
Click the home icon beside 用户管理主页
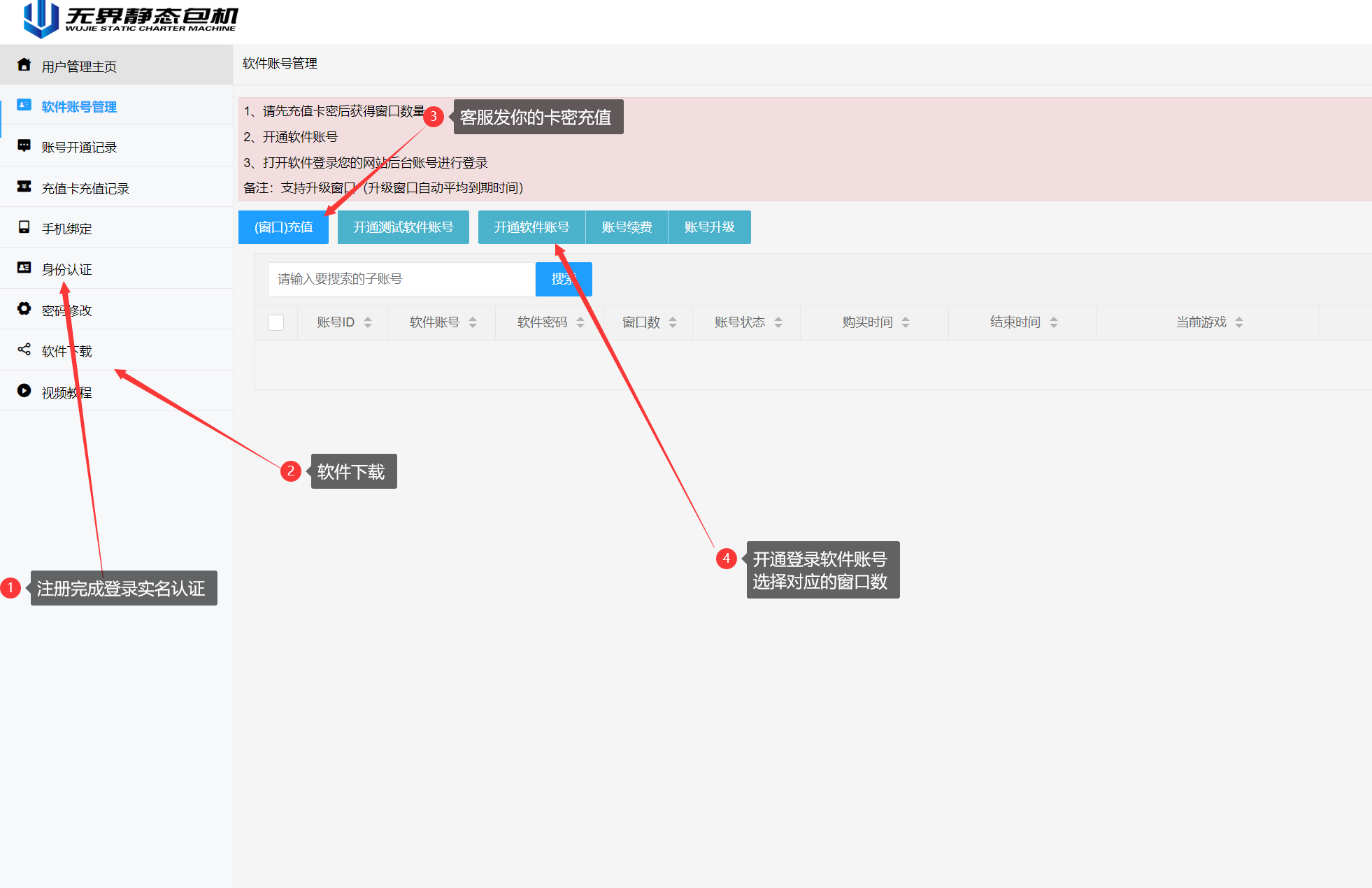click(24, 65)
